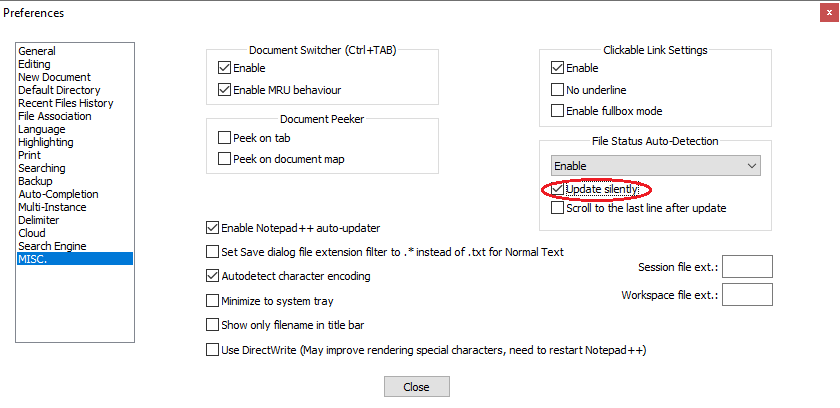Open the File Status Auto-Detection dropdown
Screen dimensions: 840x408
[x=656, y=166]
